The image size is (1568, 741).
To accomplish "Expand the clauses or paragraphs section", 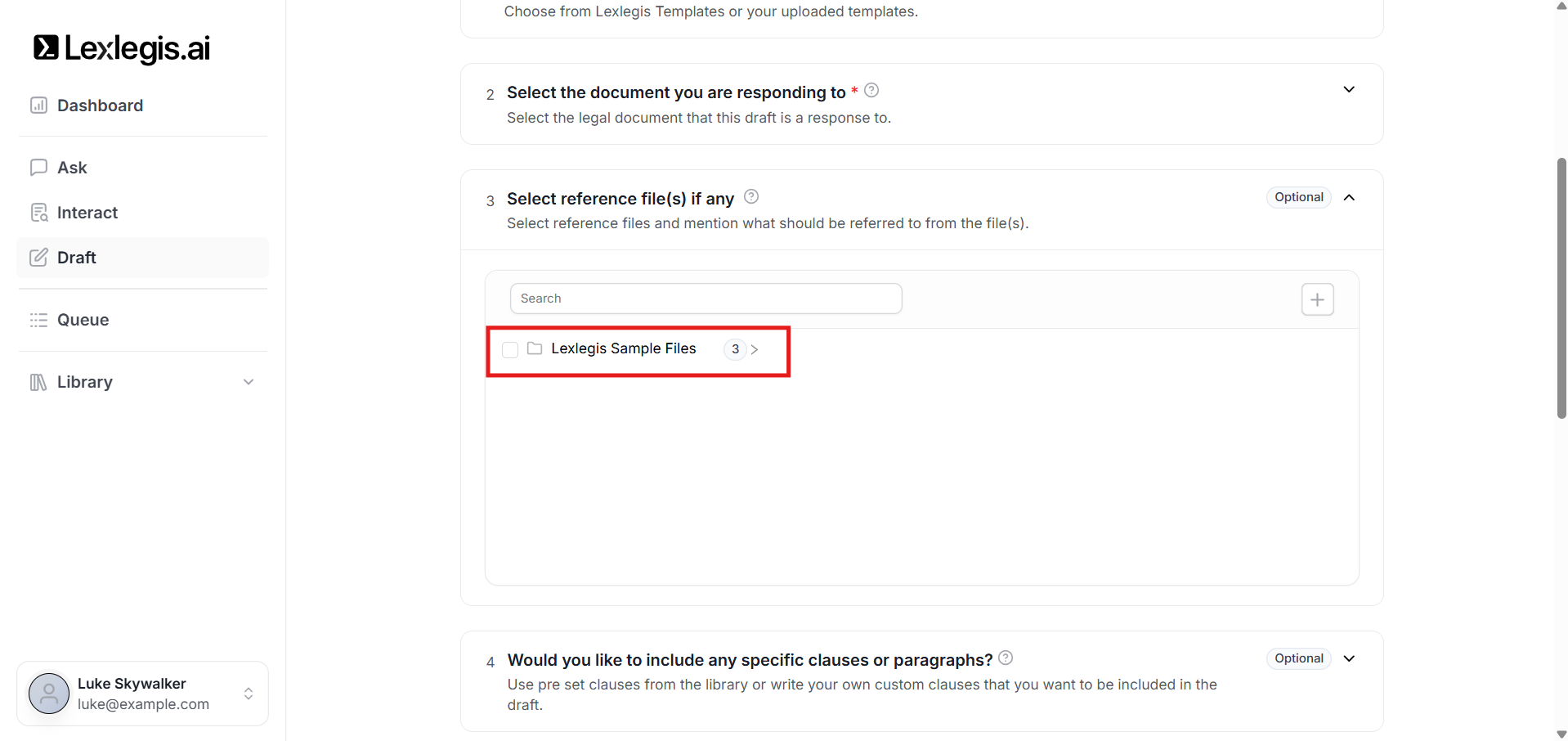I will click(1349, 658).
